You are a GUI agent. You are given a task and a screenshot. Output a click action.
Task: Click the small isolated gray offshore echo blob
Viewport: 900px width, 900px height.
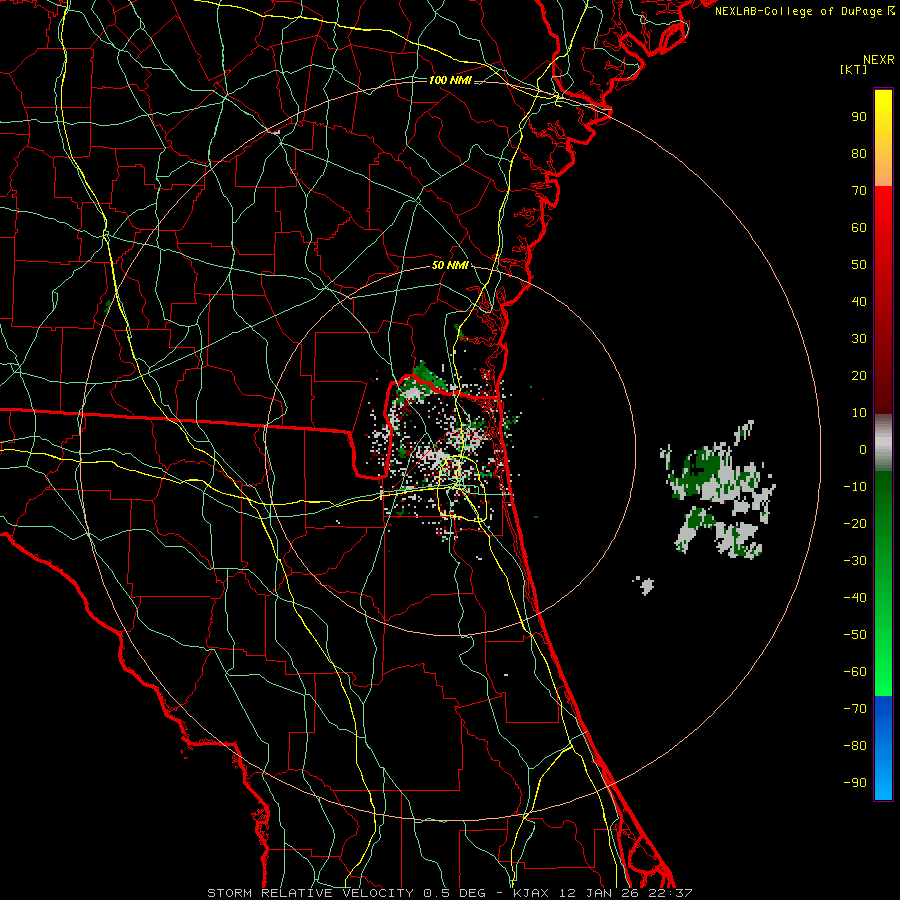[645, 585]
